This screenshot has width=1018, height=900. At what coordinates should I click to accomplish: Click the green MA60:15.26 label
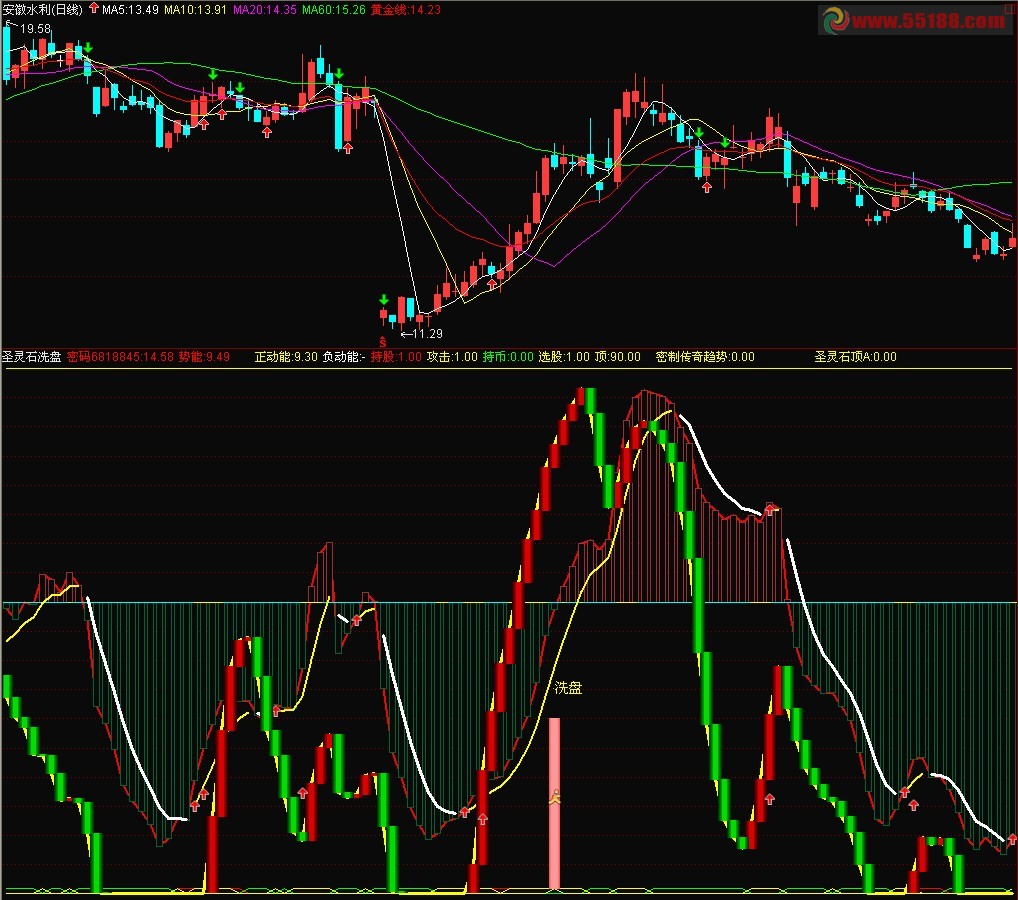[x=333, y=9]
